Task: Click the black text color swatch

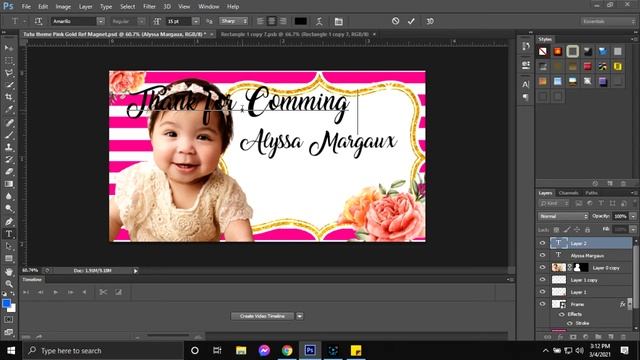Action: (x=300, y=21)
